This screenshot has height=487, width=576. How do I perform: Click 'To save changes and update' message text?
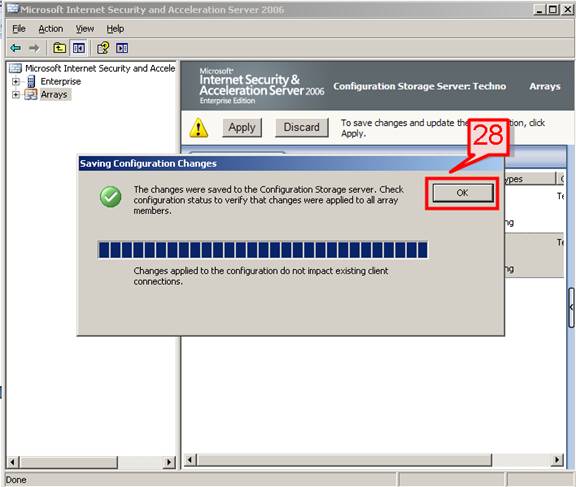tap(443, 128)
